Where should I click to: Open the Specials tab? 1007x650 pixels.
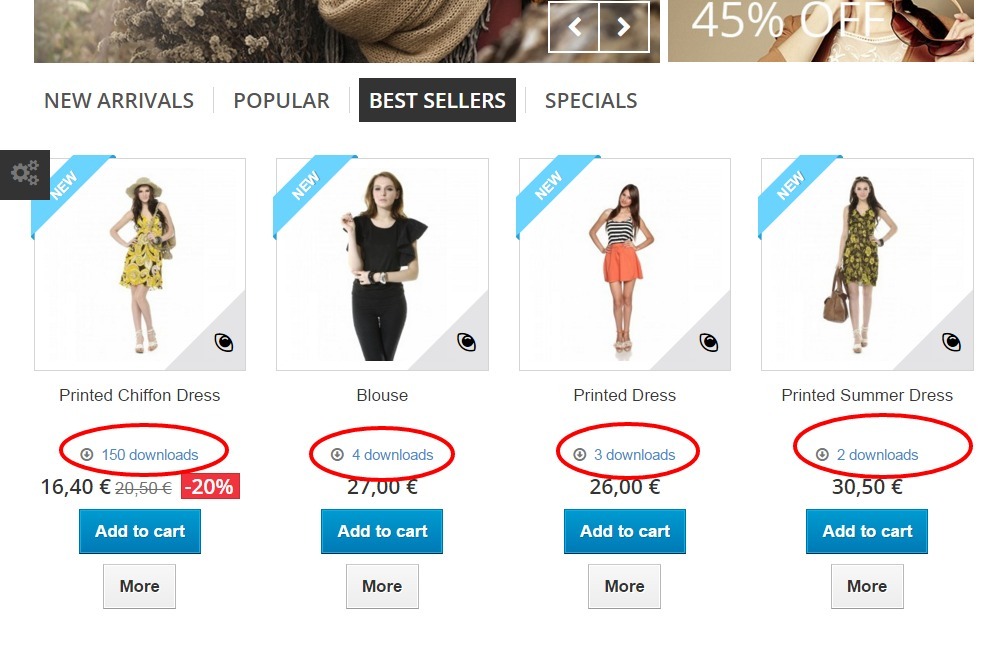[x=591, y=101]
